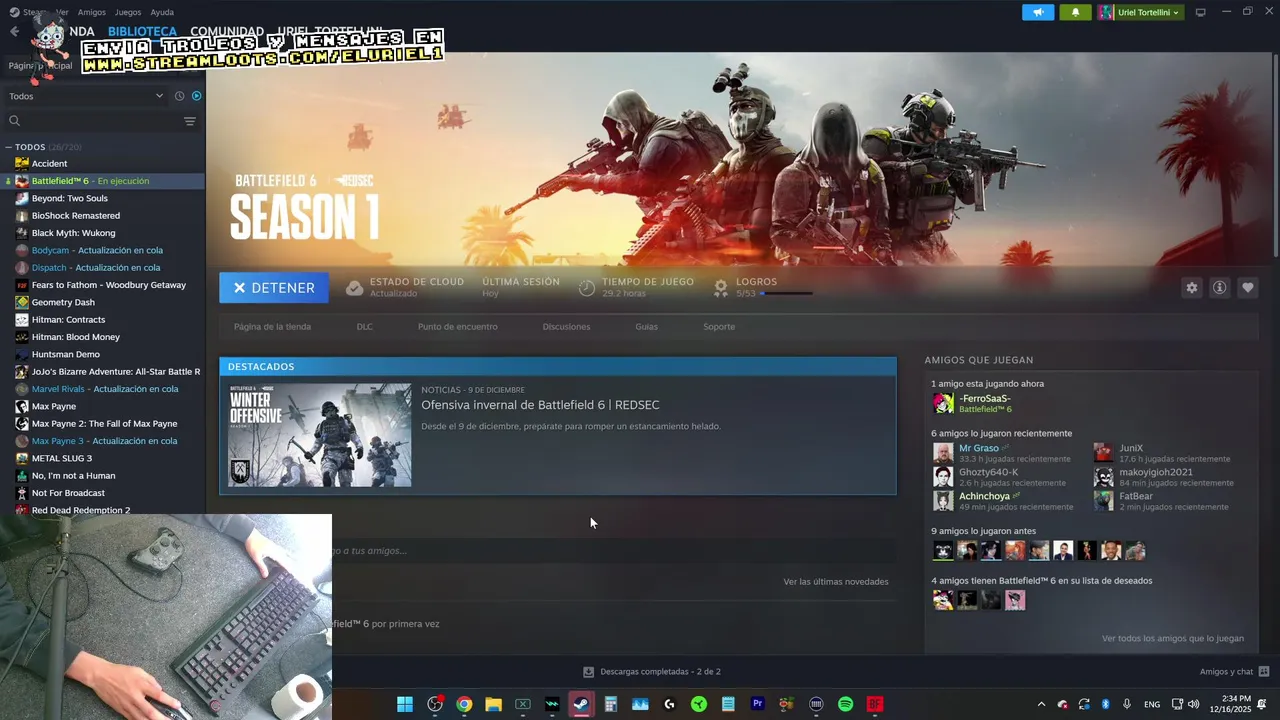1280x720 pixels.
Task: Open Página de la tienda tab
Action: [x=272, y=327]
